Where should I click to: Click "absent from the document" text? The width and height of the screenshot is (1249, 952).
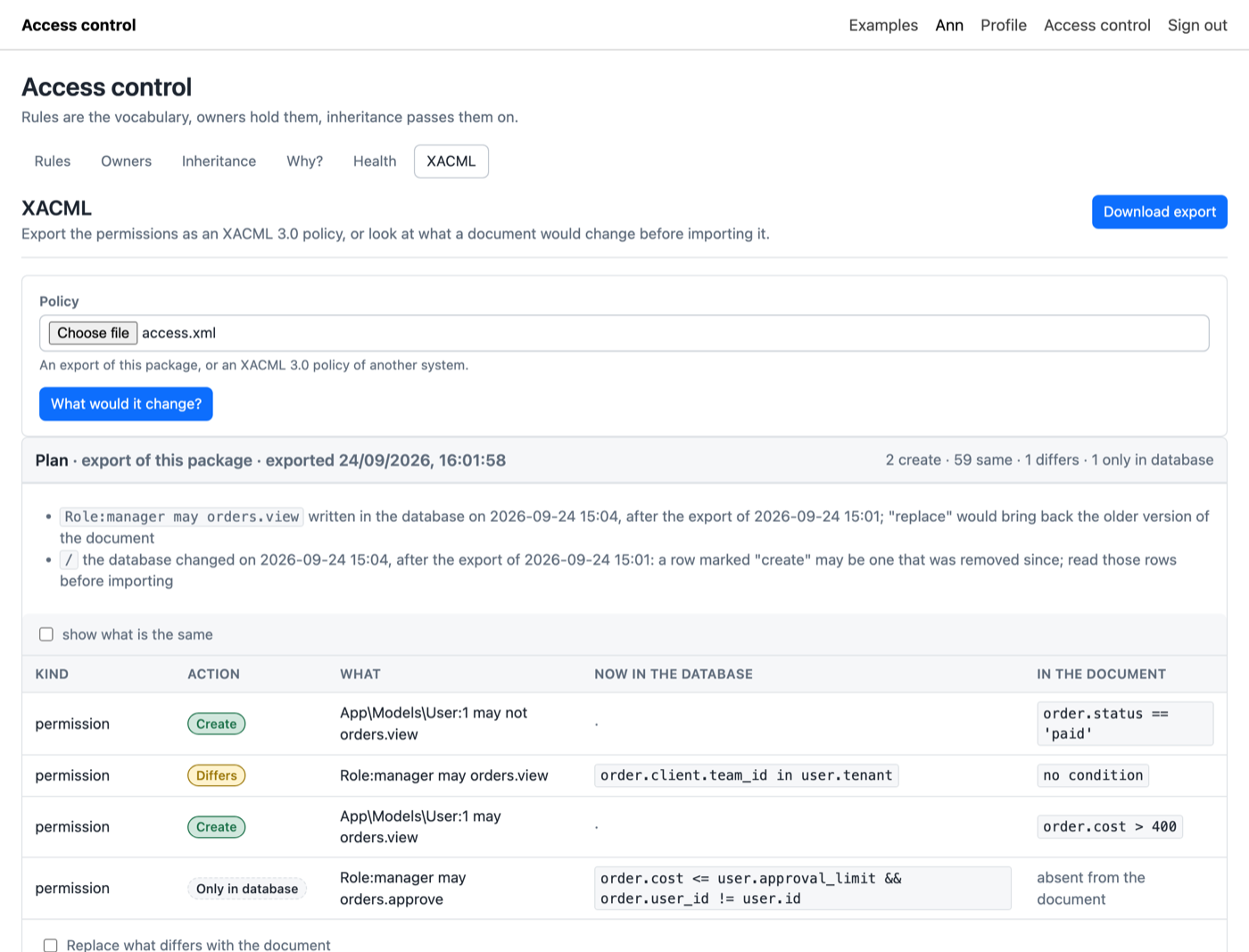1091,889
